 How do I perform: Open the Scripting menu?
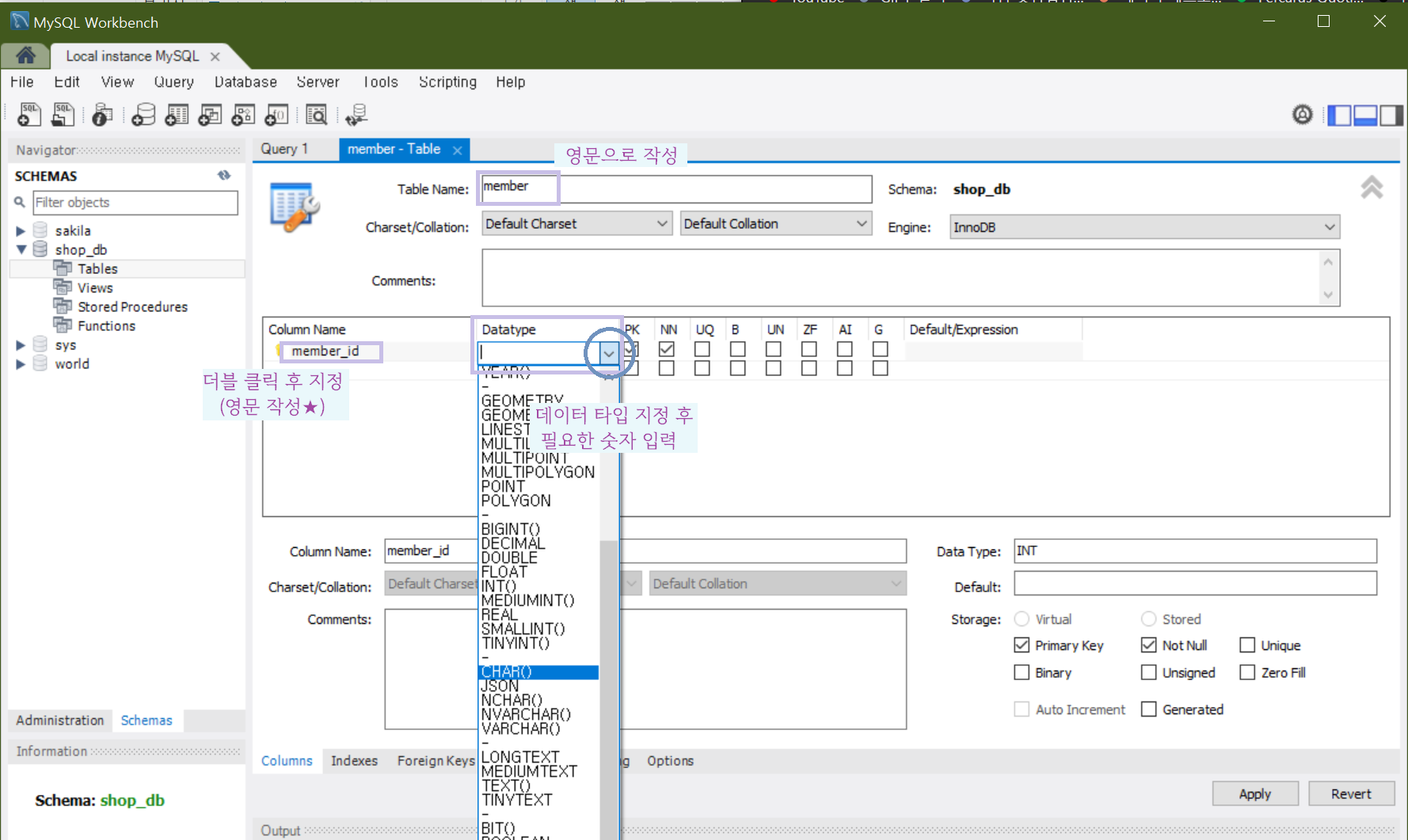point(447,82)
